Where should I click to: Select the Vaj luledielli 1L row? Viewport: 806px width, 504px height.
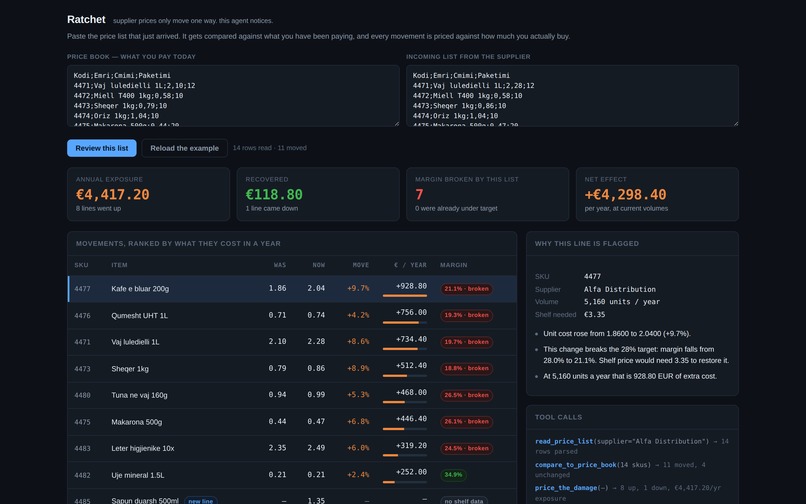pyautogui.click(x=292, y=342)
